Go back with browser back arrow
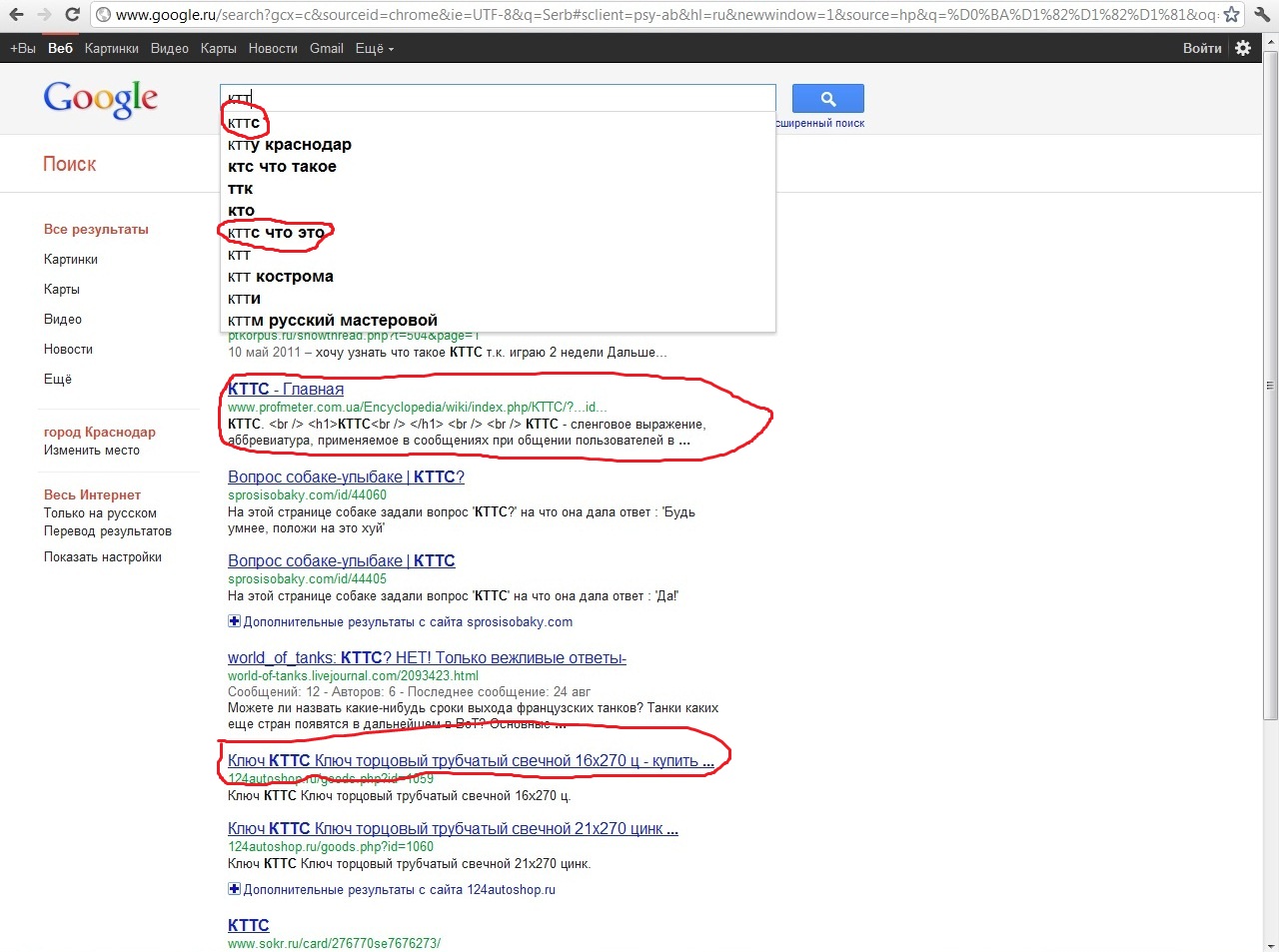 coord(17,14)
